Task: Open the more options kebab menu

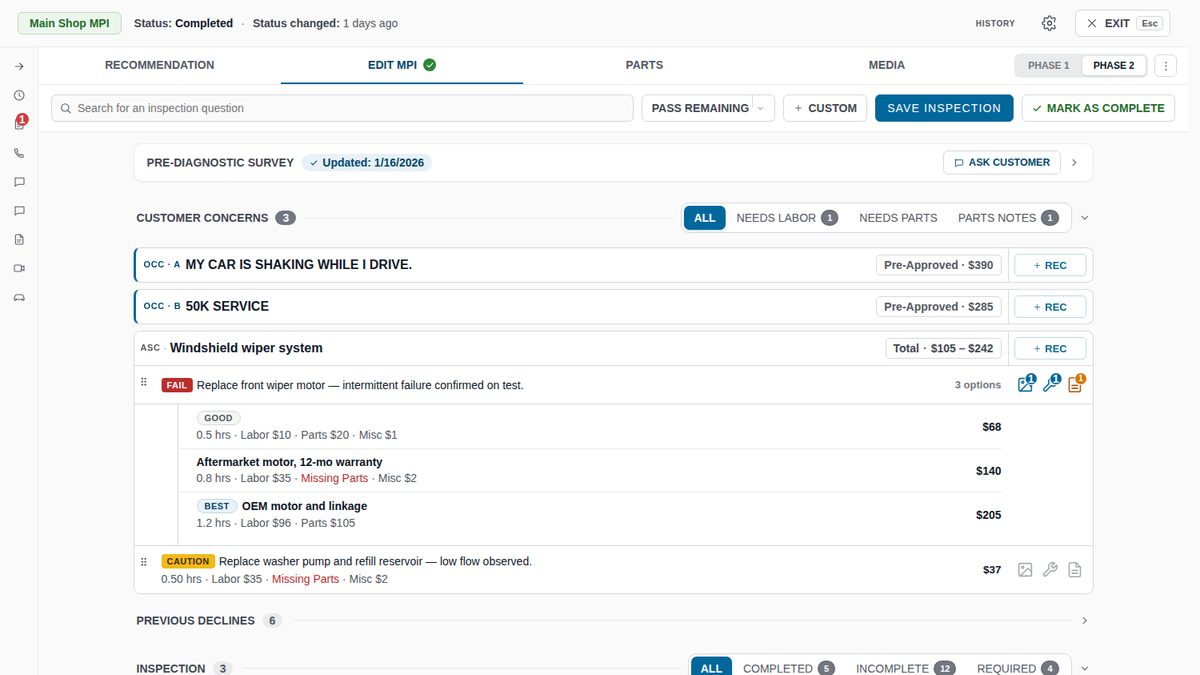Action: coord(1165,66)
